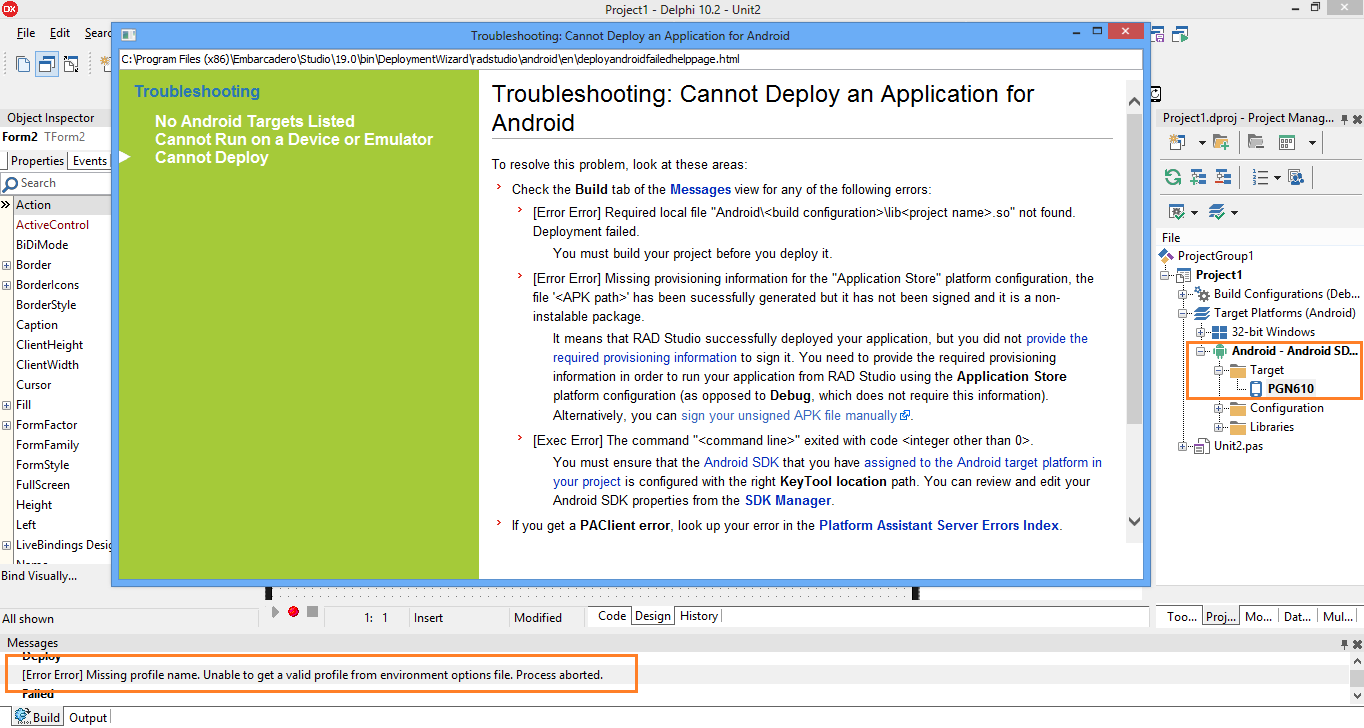Open the Messages view link

700,189
